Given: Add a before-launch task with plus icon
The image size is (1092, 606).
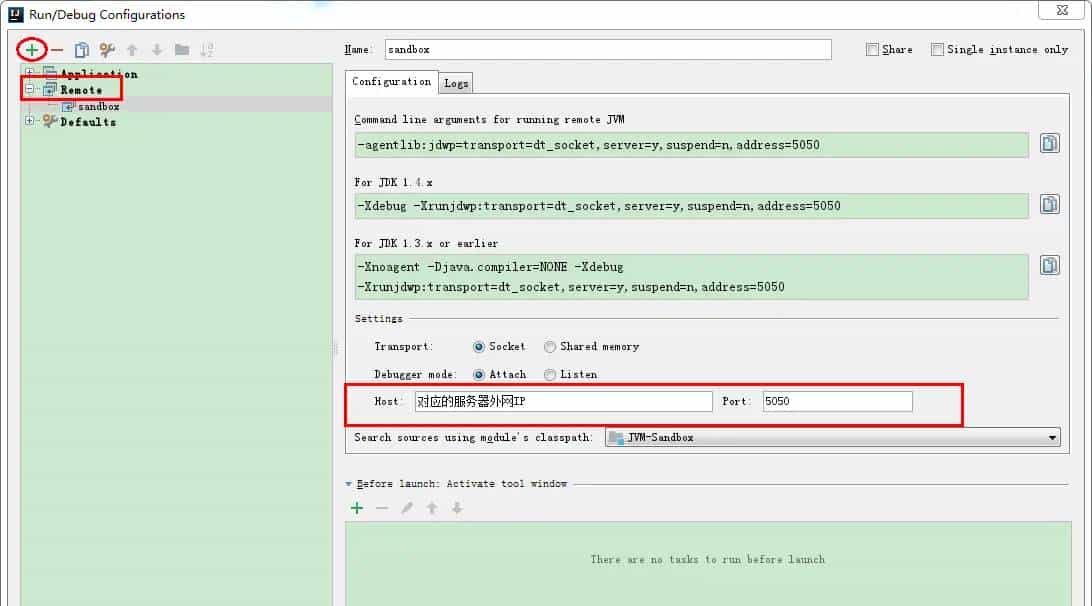Looking at the screenshot, I should [x=357, y=508].
